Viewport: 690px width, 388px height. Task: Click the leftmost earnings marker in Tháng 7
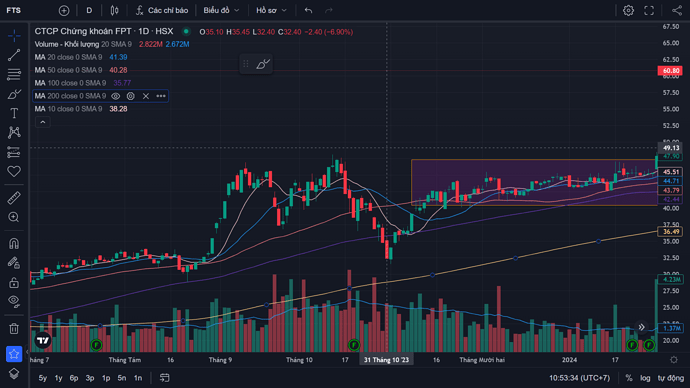pyautogui.click(x=96, y=345)
